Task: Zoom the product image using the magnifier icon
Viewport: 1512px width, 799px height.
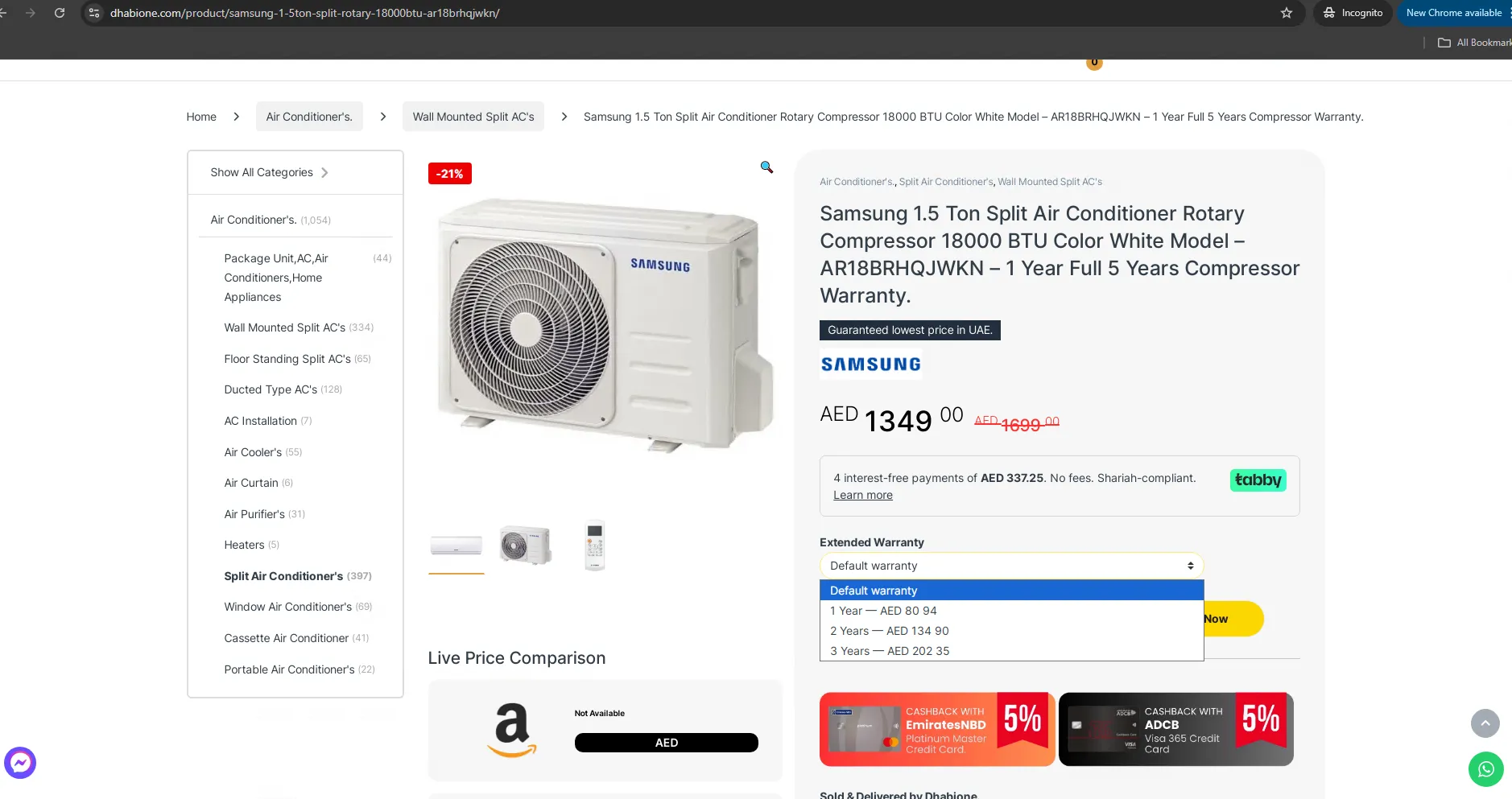Action: tap(766, 167)
